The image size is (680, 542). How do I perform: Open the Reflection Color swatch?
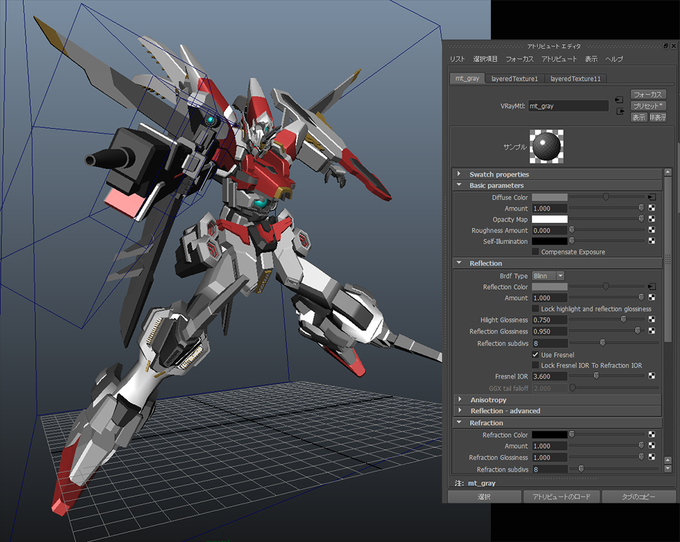tap(549, 287)
